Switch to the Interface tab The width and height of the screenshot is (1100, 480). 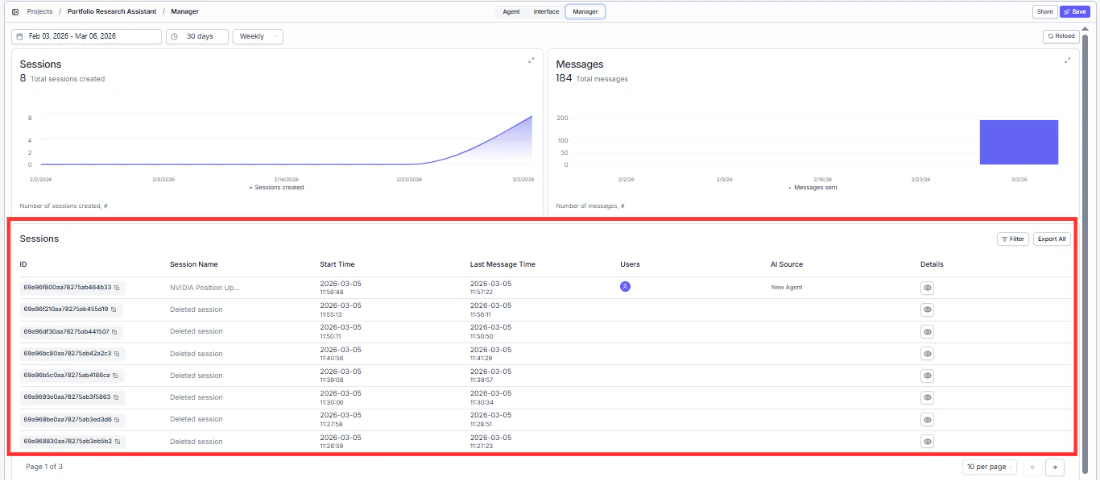click(546, 11)
